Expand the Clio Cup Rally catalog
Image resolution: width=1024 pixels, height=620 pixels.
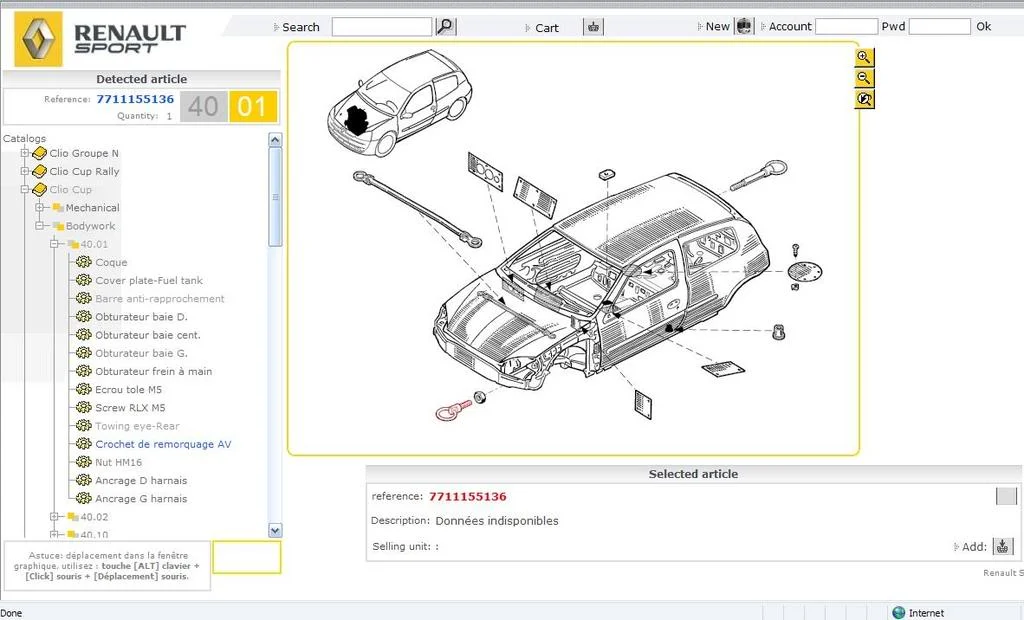tap(24, 171)
